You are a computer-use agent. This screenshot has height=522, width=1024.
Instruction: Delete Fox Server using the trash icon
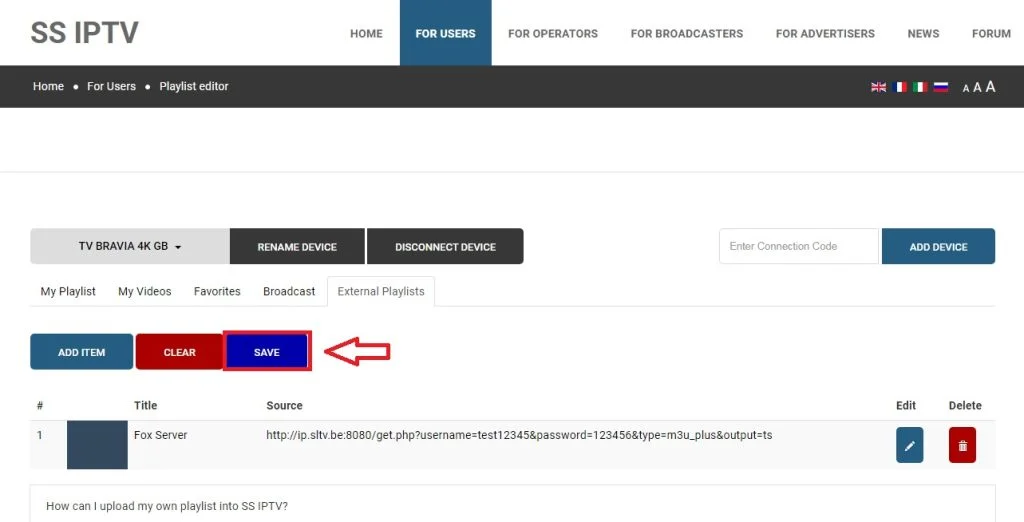click(962, 445)
